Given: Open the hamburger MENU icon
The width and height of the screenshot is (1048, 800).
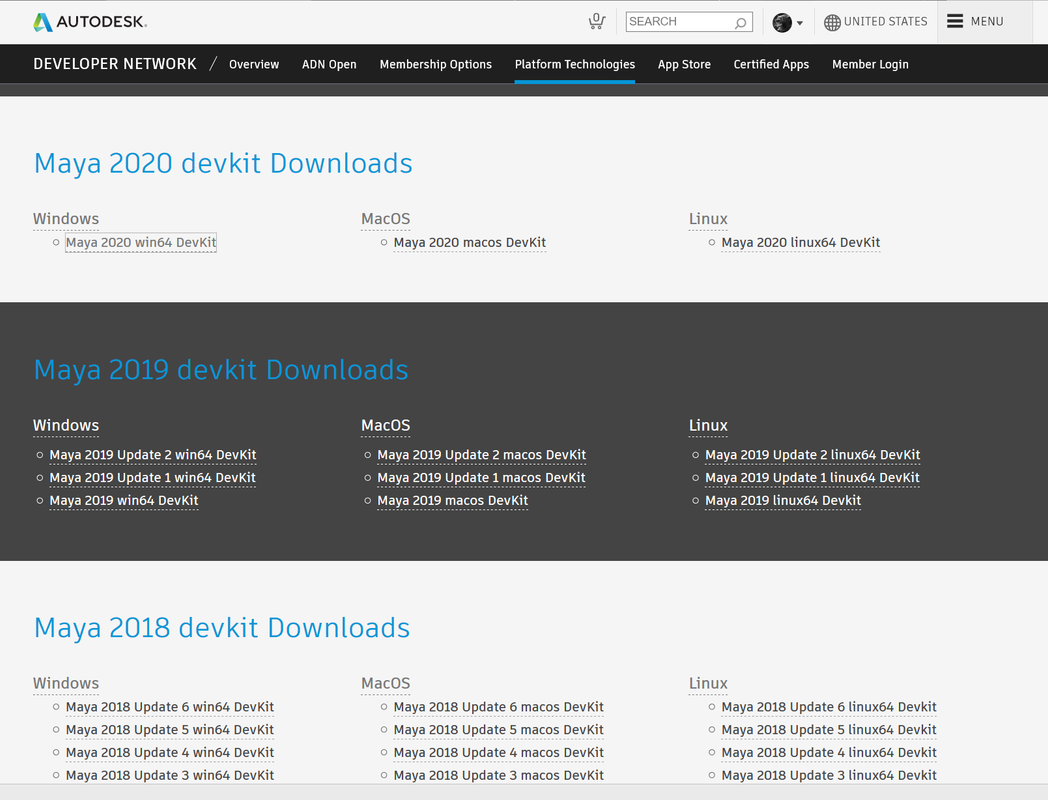Looking at the screenshot, I should [955, 21].
